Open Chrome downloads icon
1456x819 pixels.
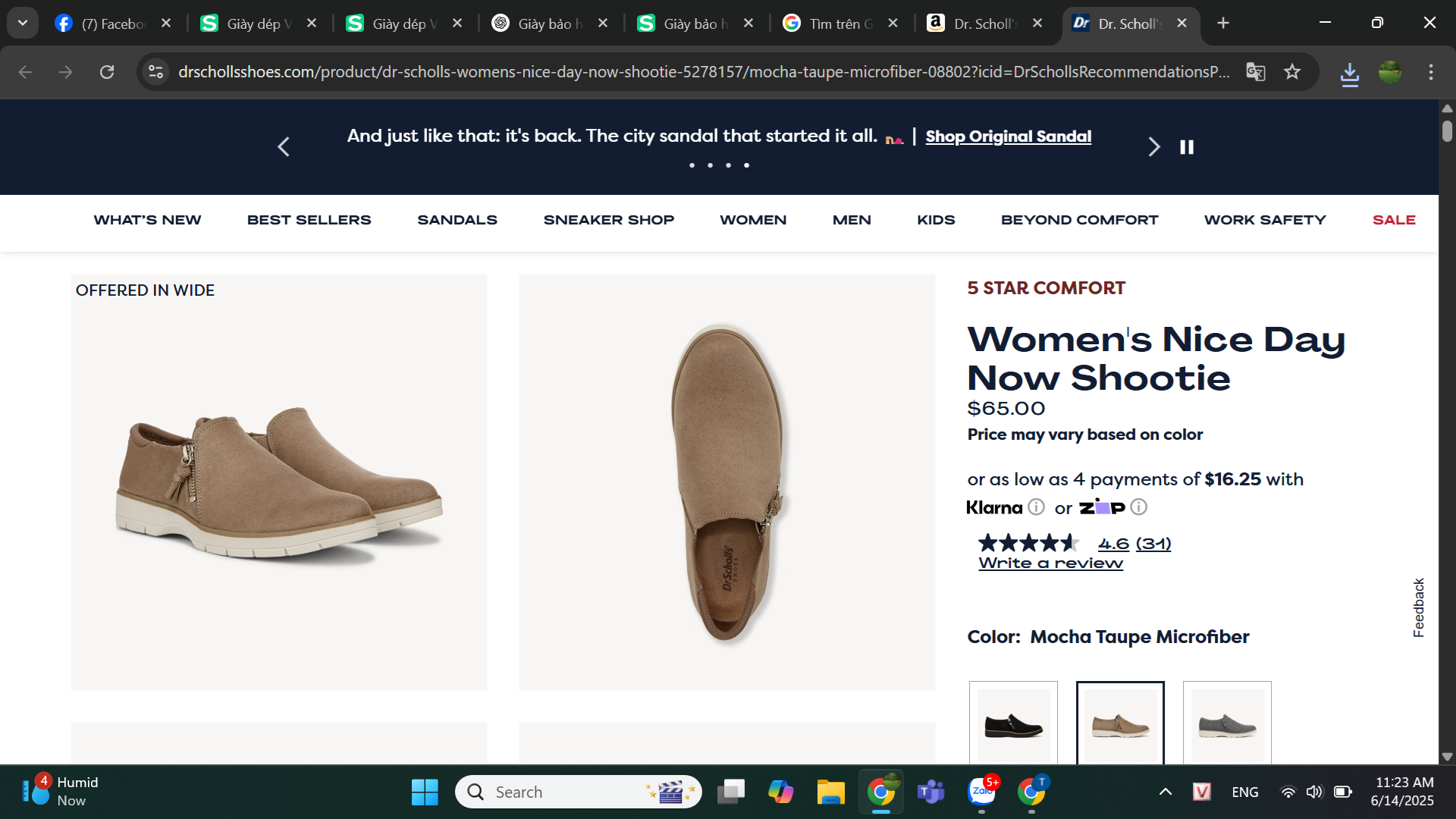click(1349, 73)
